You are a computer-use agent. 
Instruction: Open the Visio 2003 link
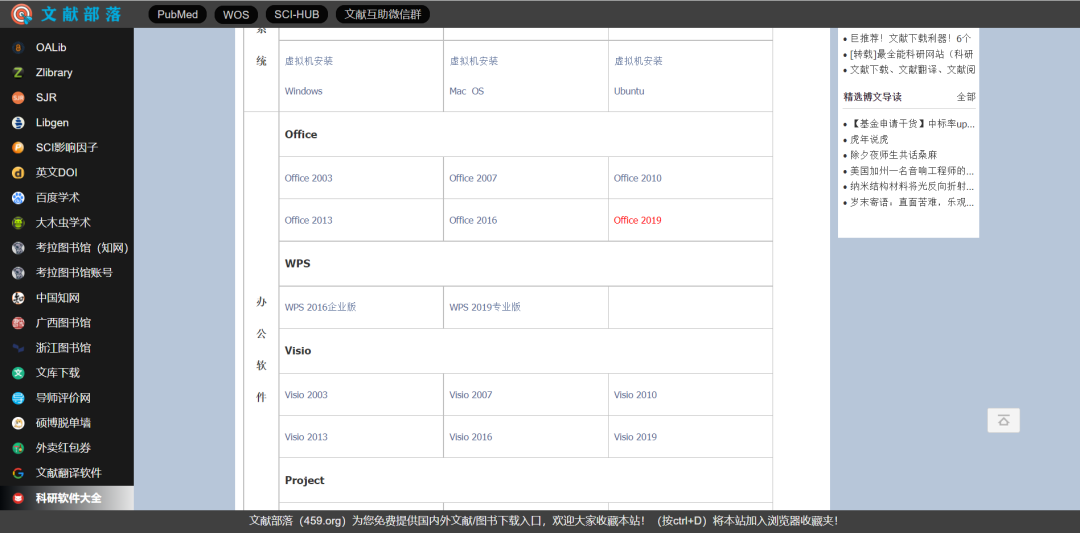[307, 395]
